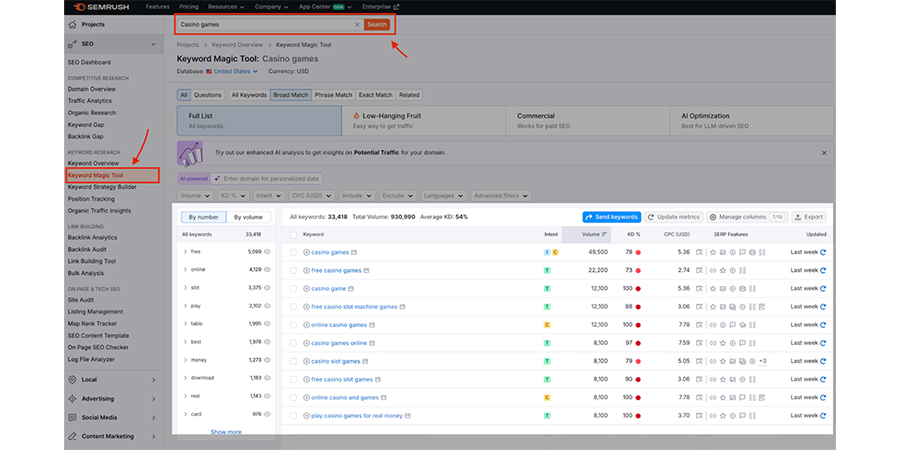Open Advertising section icon
This screenshot has width=900, height=450.
(x=72, y=398)
